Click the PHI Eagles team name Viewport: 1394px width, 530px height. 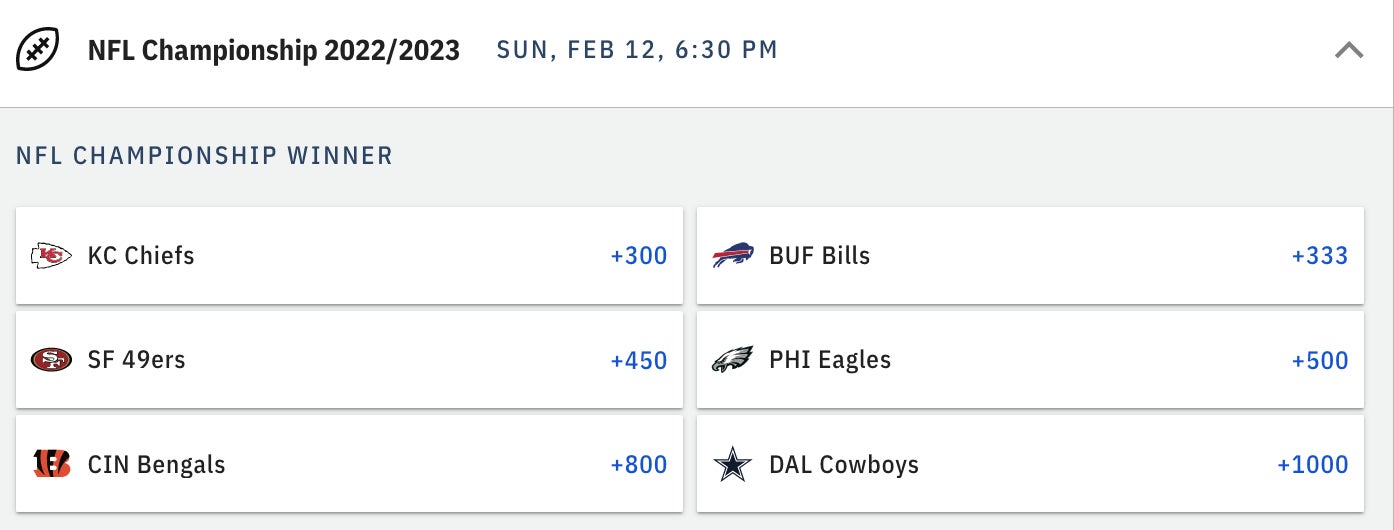coord(830,360)
